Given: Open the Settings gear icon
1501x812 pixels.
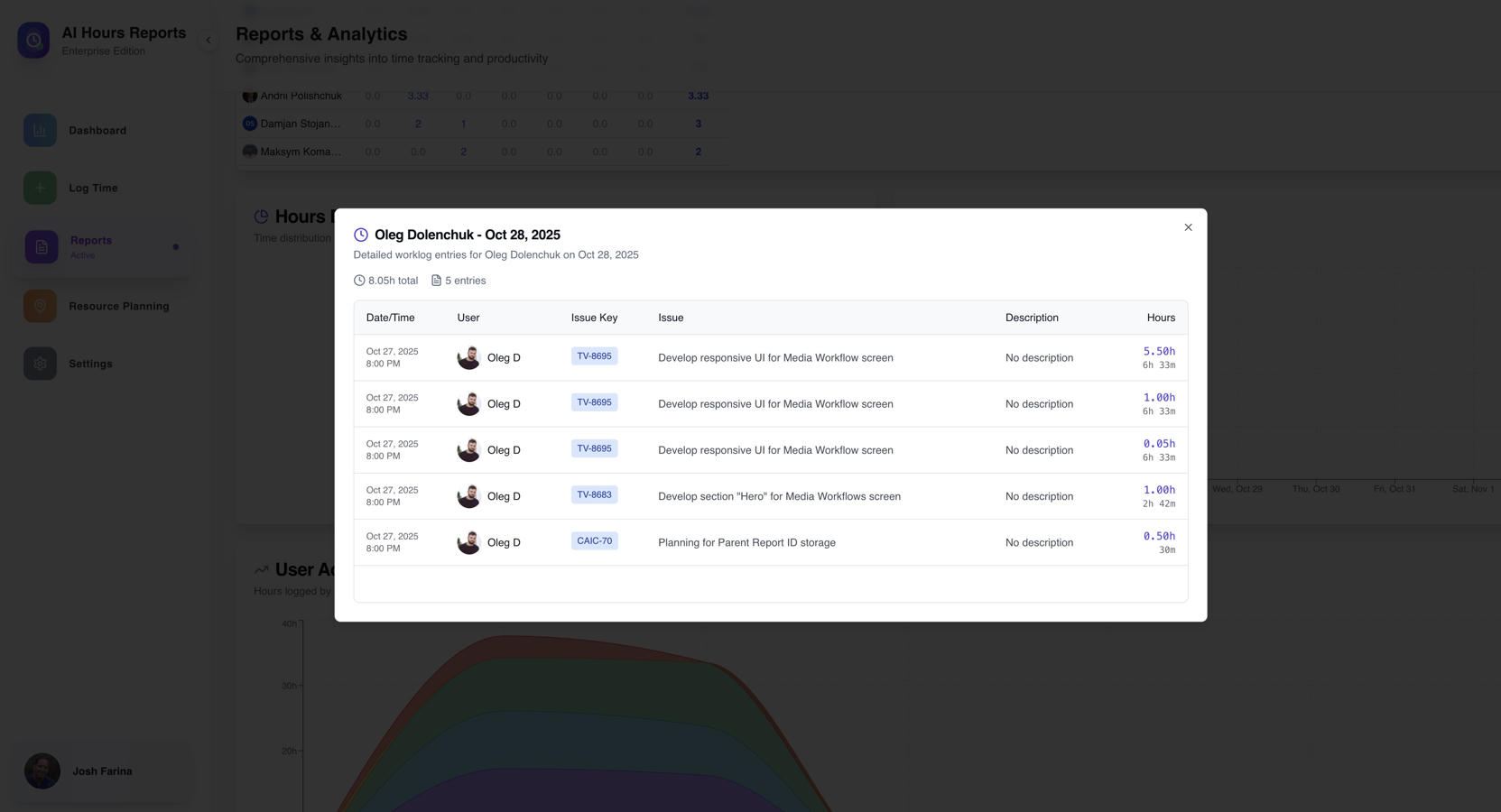Looking at the screenshot, I should click(x=40, y=364).
